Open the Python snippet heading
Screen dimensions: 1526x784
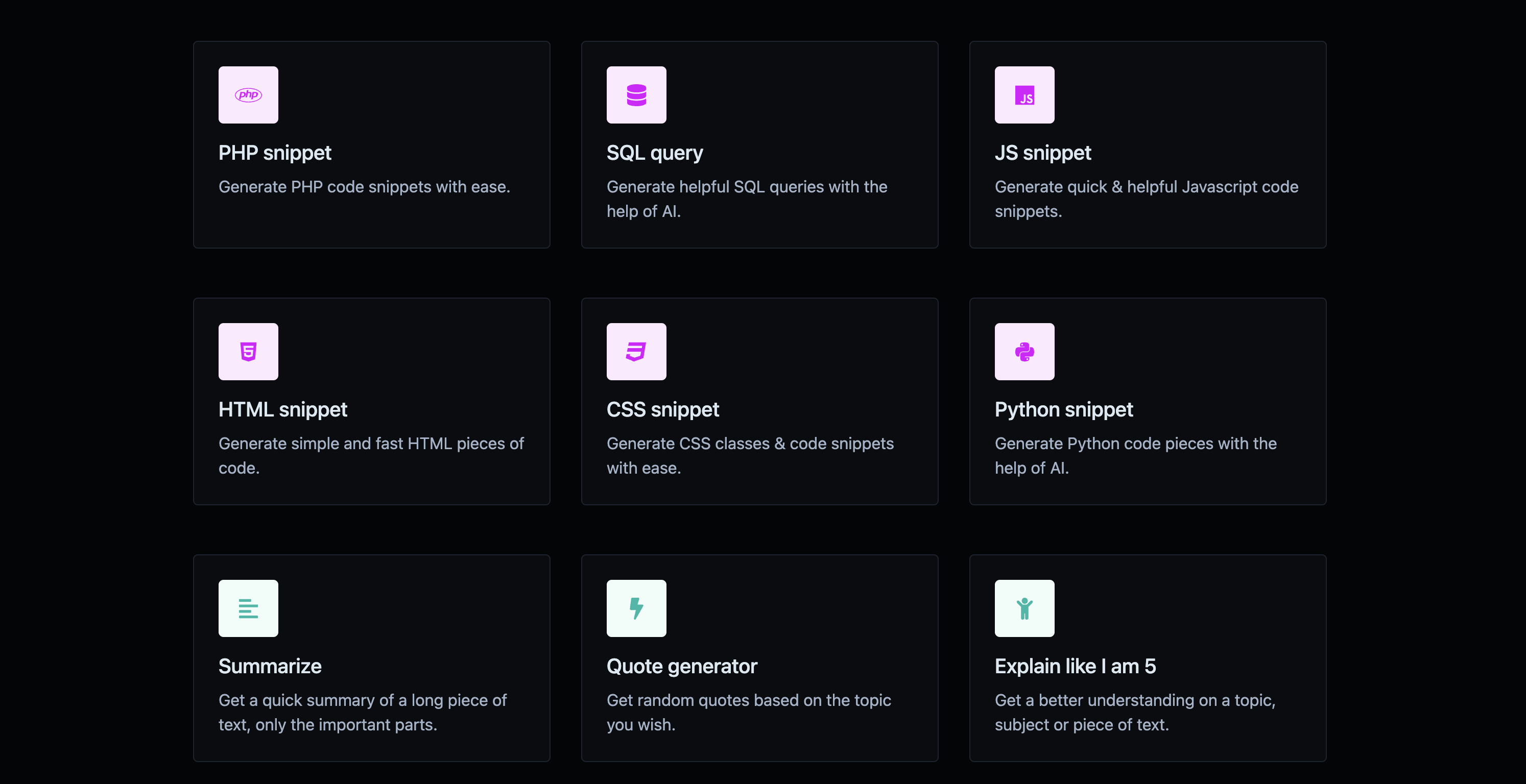coord(1063,410)
